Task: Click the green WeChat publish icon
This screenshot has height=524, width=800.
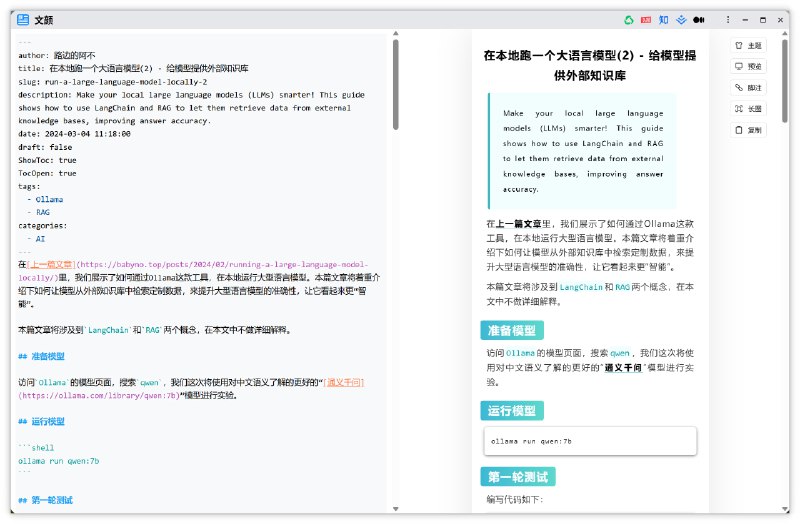Action: [x=628, y=19]
